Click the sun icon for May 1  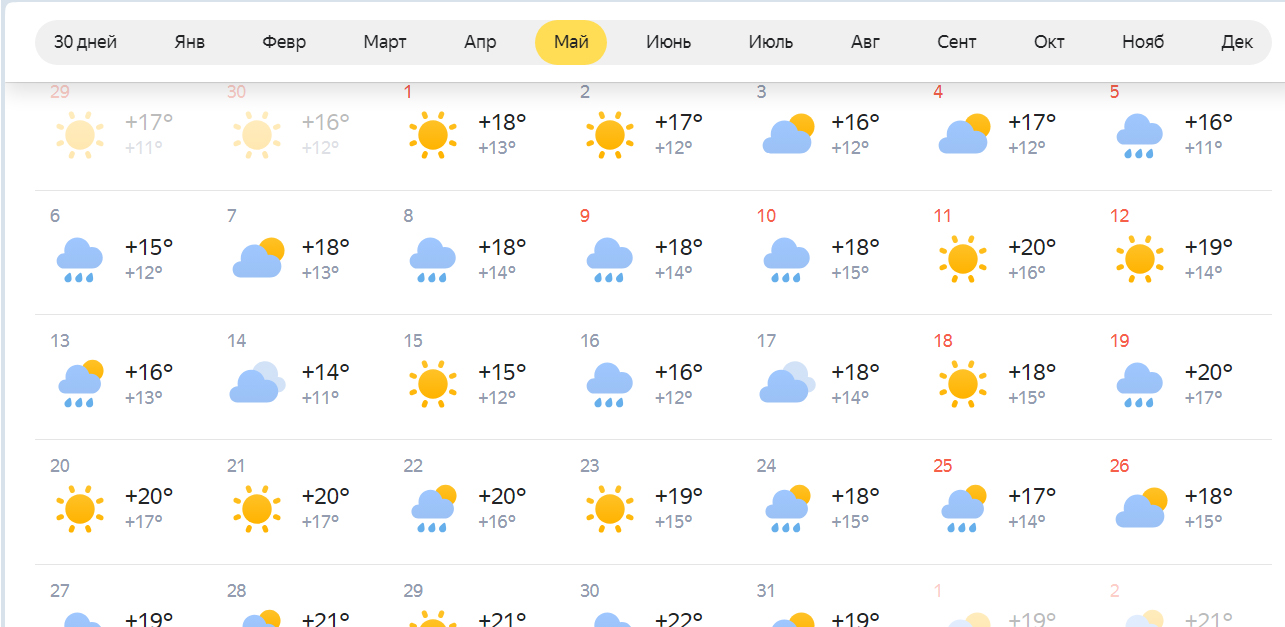[x=433, y=135]
